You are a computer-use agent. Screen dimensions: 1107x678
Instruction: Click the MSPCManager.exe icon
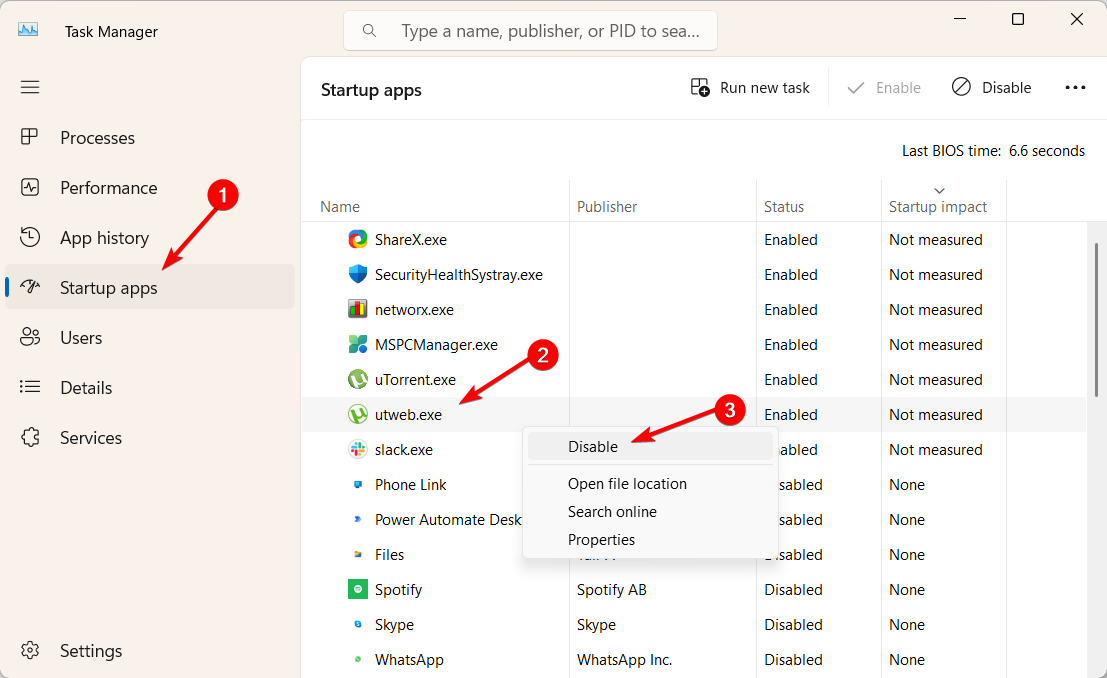358,344
